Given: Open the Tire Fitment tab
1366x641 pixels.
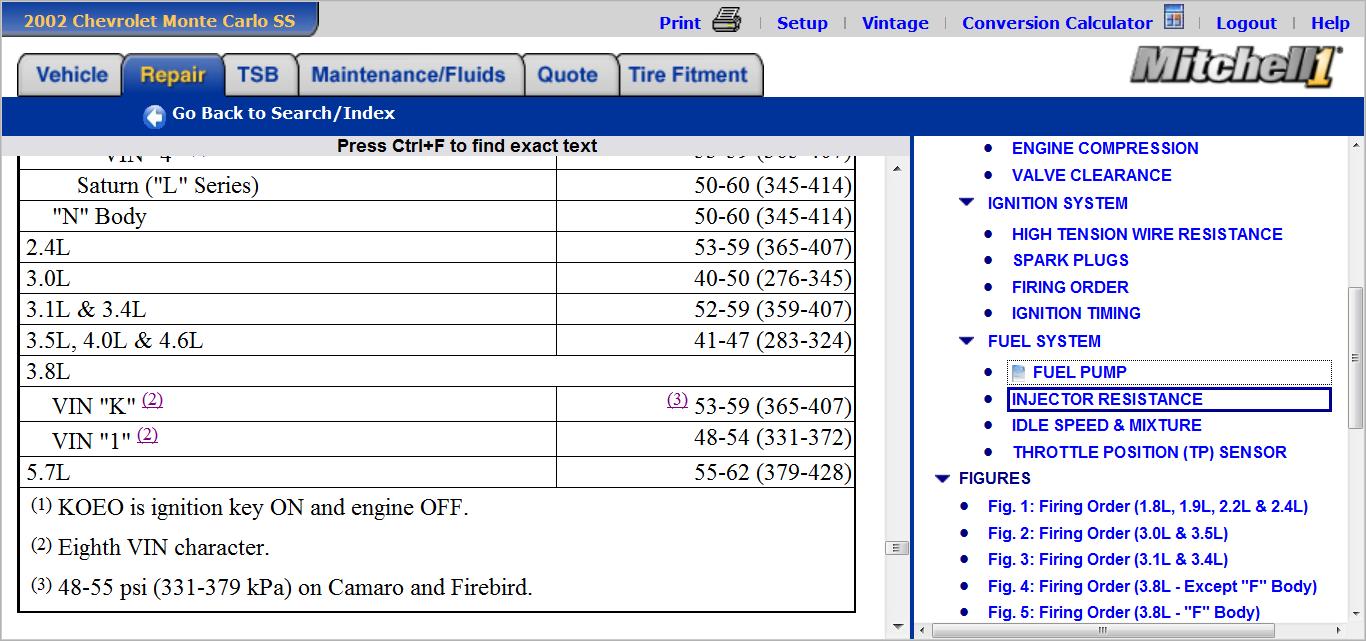Looking at the screenshot, I should tap(688, 75).
